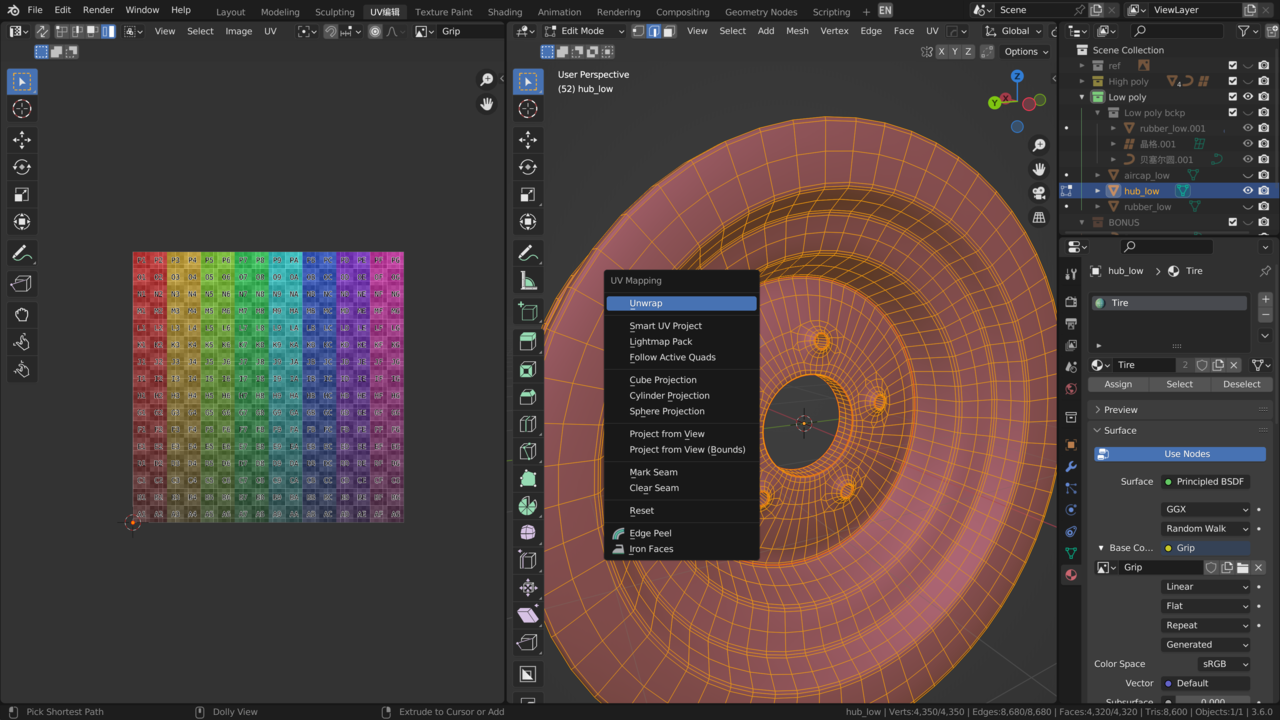Click the viewport zoom magnifier gizmo
Image resolution: width=1280 pixels, height=720 pixels.
[1039, 145]
